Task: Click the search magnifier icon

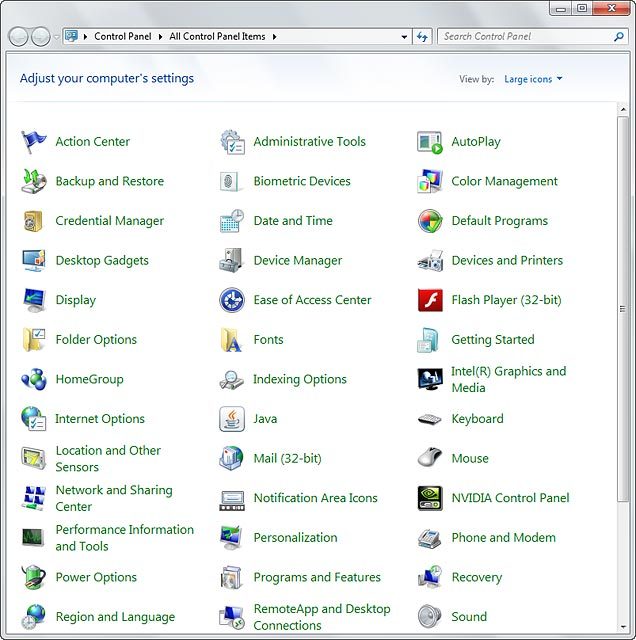Action: 619,37
